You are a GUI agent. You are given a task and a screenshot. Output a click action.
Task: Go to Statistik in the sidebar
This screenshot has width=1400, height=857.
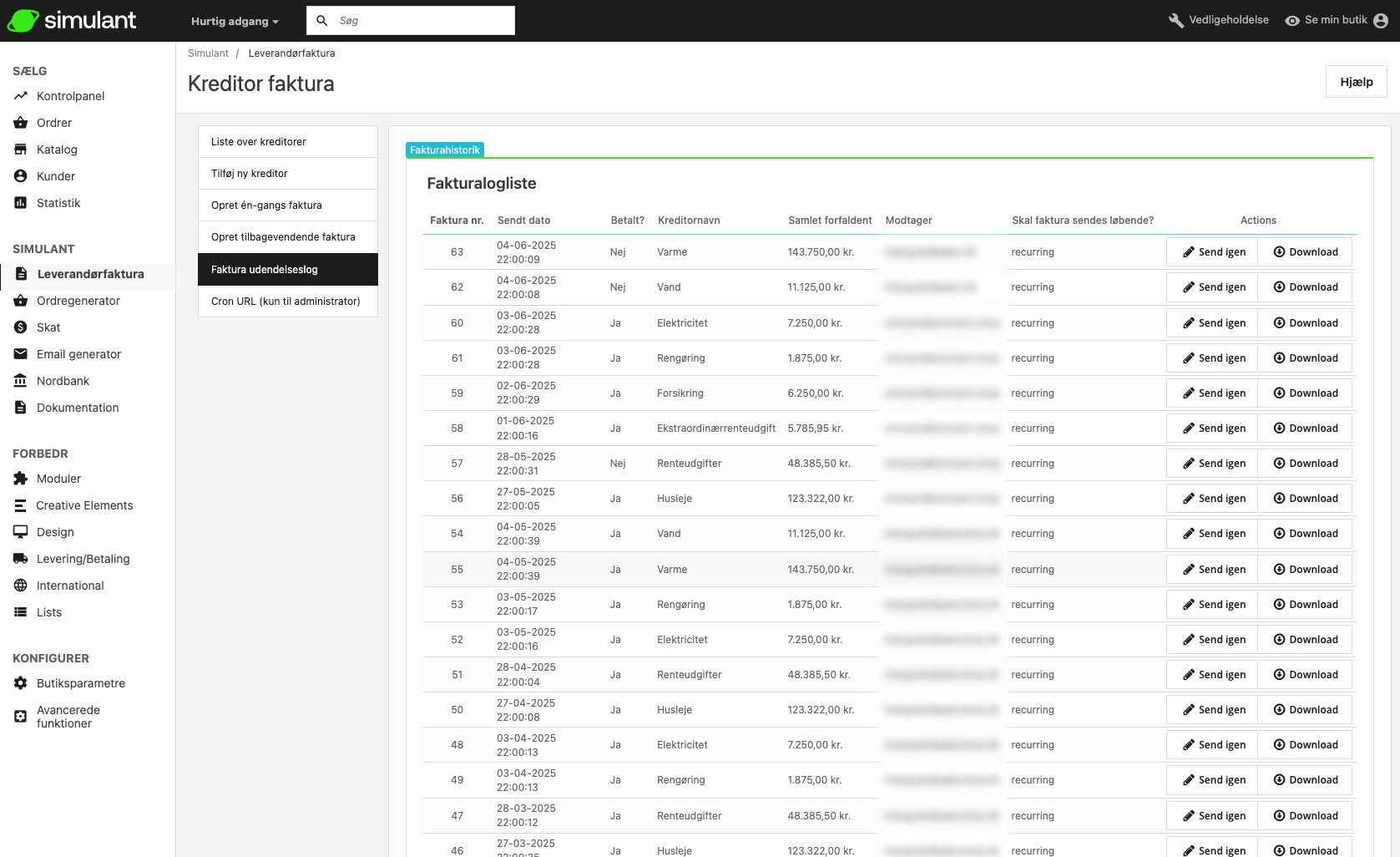click(x=58, y=203)
